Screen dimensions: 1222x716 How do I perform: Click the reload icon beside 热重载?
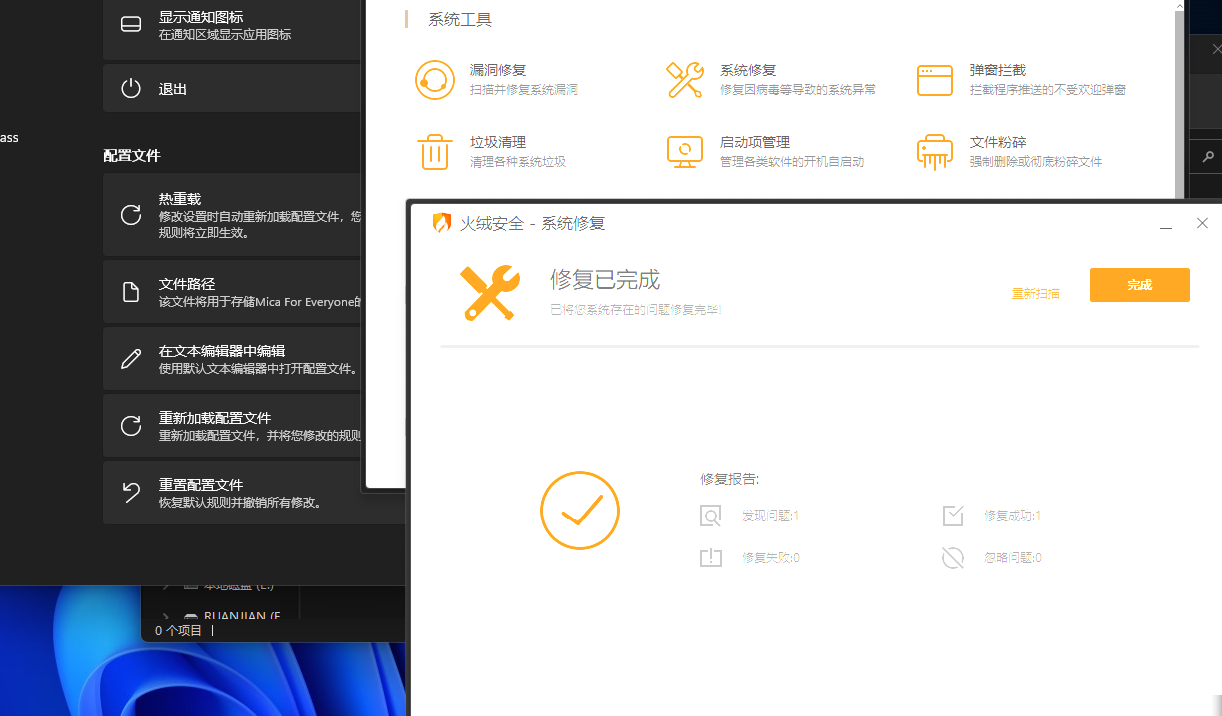point(131,215)
